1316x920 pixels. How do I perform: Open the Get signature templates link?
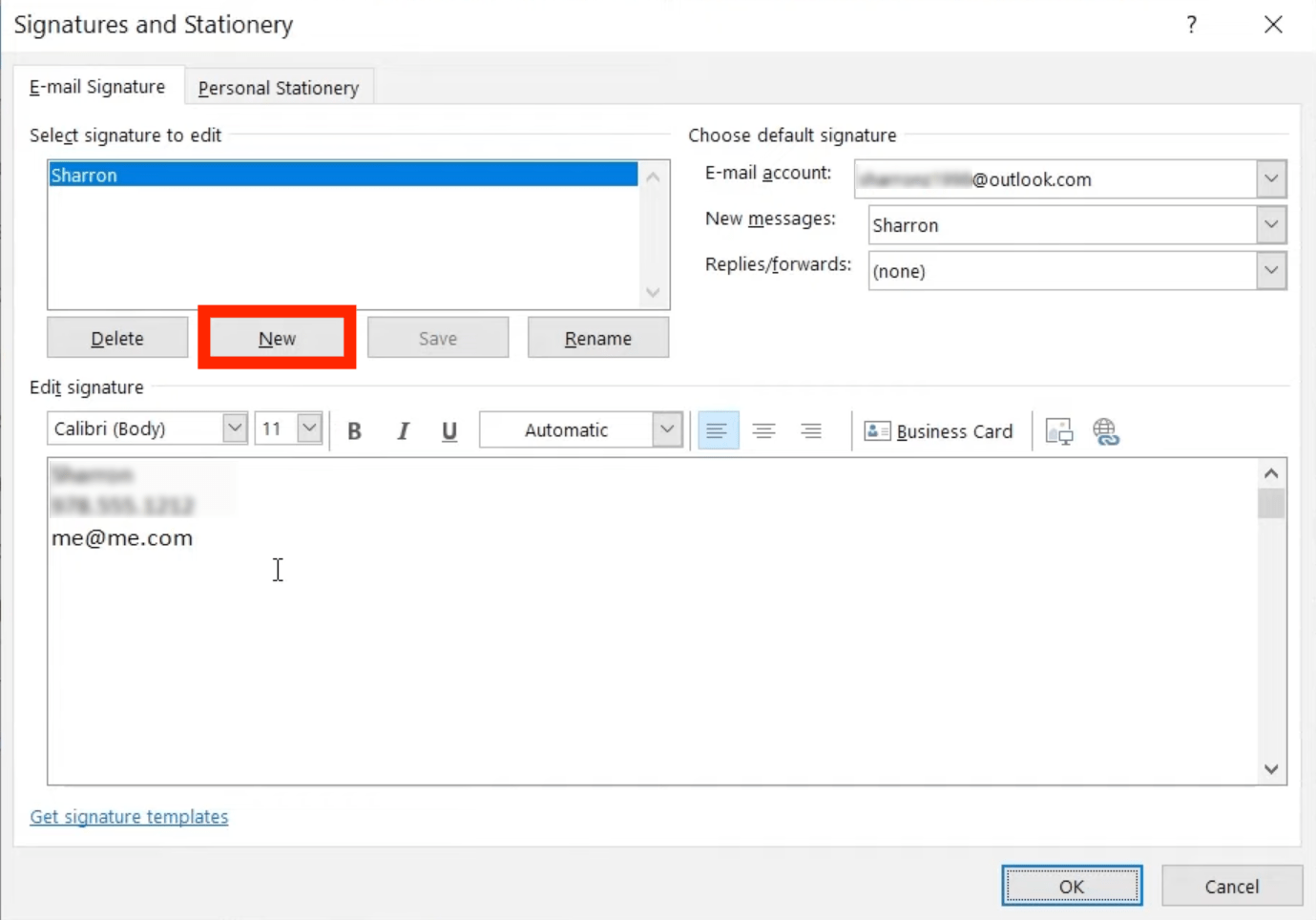point(129,817)
